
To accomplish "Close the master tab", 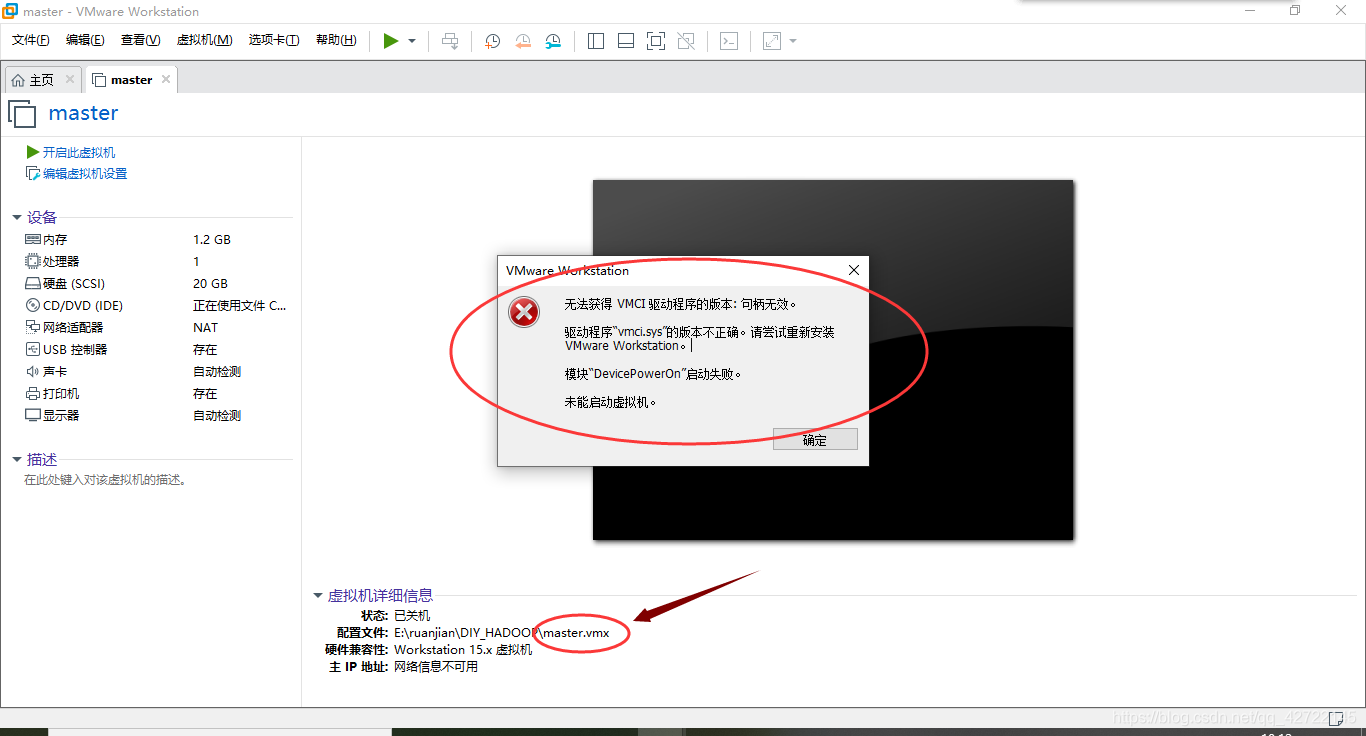I will coord(166,79).
